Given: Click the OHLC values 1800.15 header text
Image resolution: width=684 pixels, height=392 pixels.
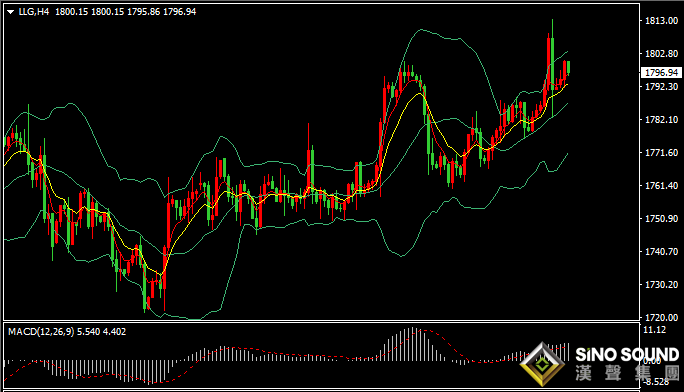Looking at the screenshot, I should tap(126, 12).
